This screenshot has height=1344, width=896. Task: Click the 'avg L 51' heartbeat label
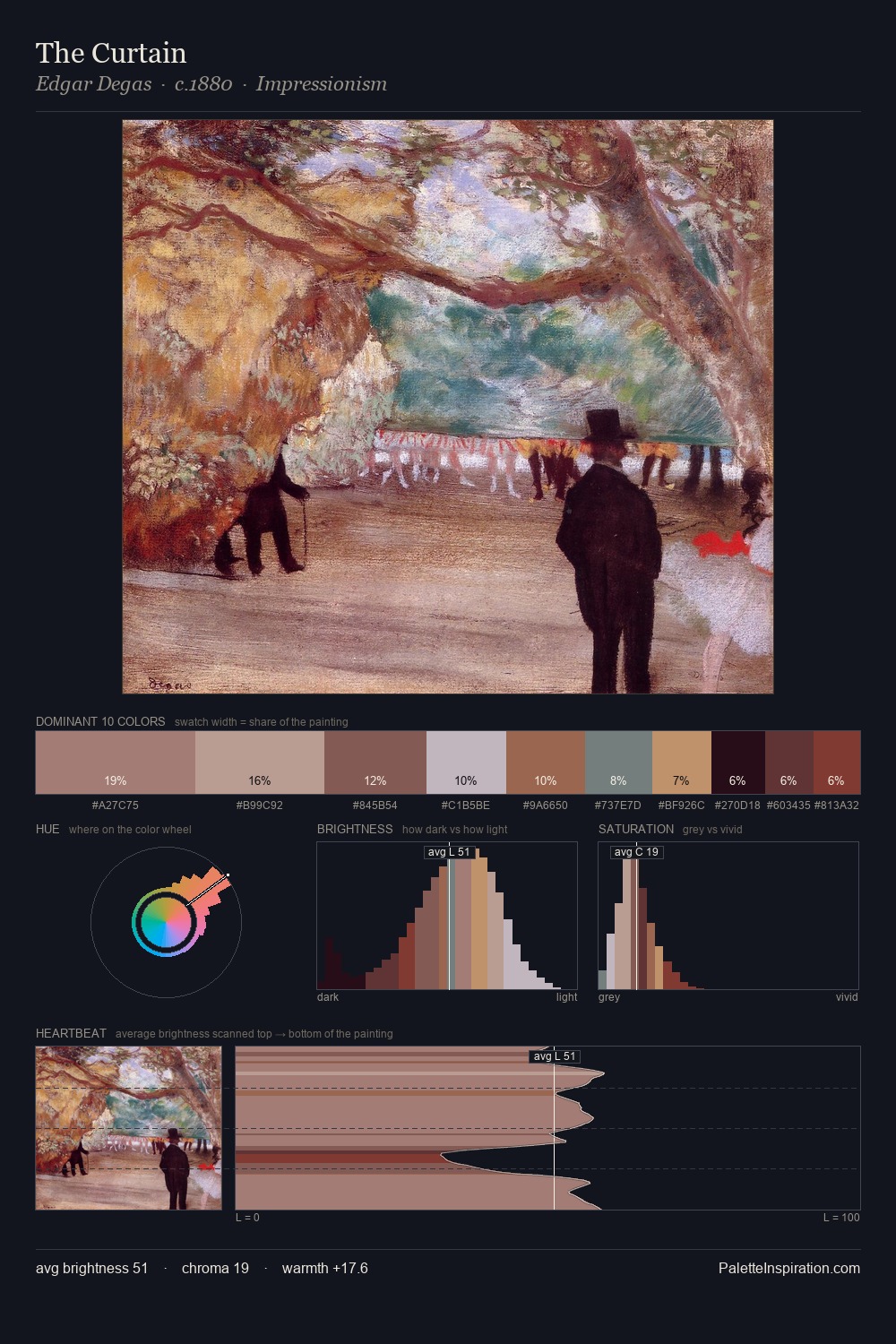click(x=555, y=1056)
